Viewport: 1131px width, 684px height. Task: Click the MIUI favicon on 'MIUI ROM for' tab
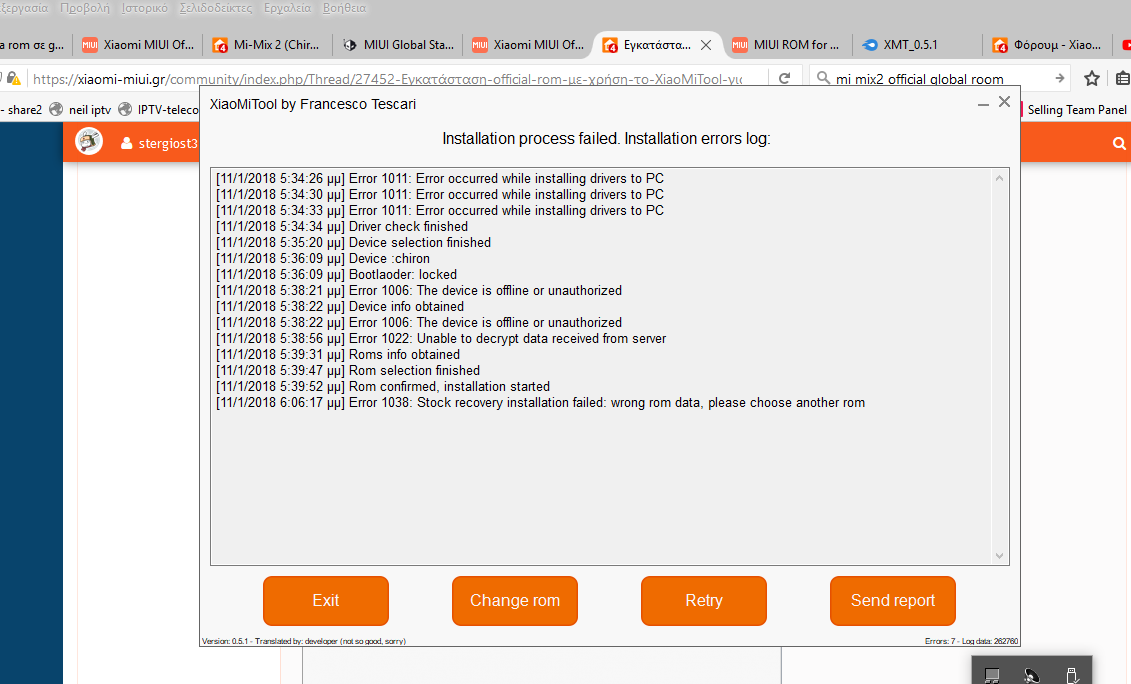click(x=739, y=45)
